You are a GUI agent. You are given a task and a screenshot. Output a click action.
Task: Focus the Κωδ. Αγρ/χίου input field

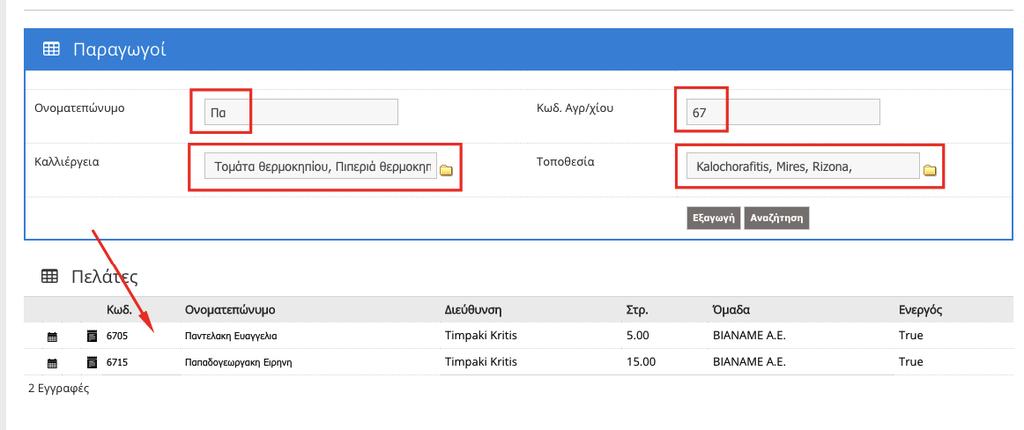click(x=783, y=112)
